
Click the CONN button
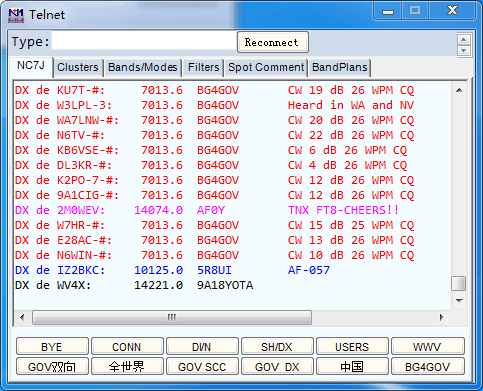[x=127, y=347]
